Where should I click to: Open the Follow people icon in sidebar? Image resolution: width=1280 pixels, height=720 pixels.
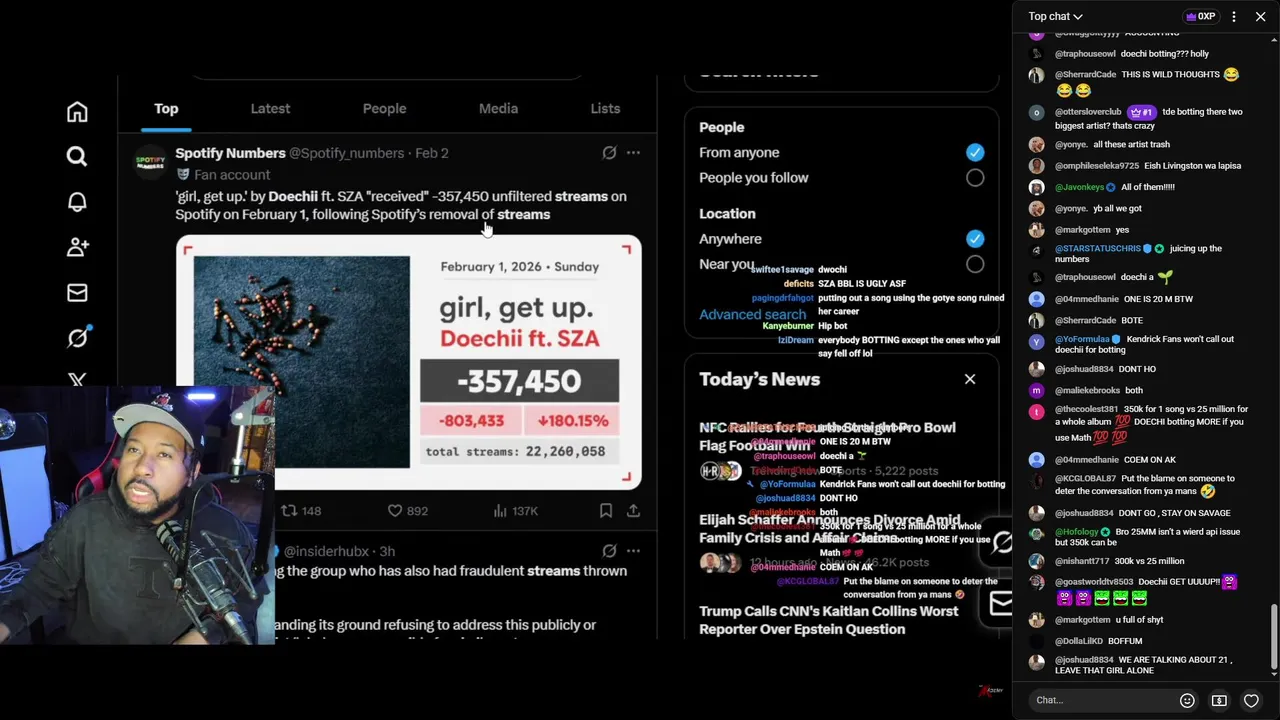(77, 247)
